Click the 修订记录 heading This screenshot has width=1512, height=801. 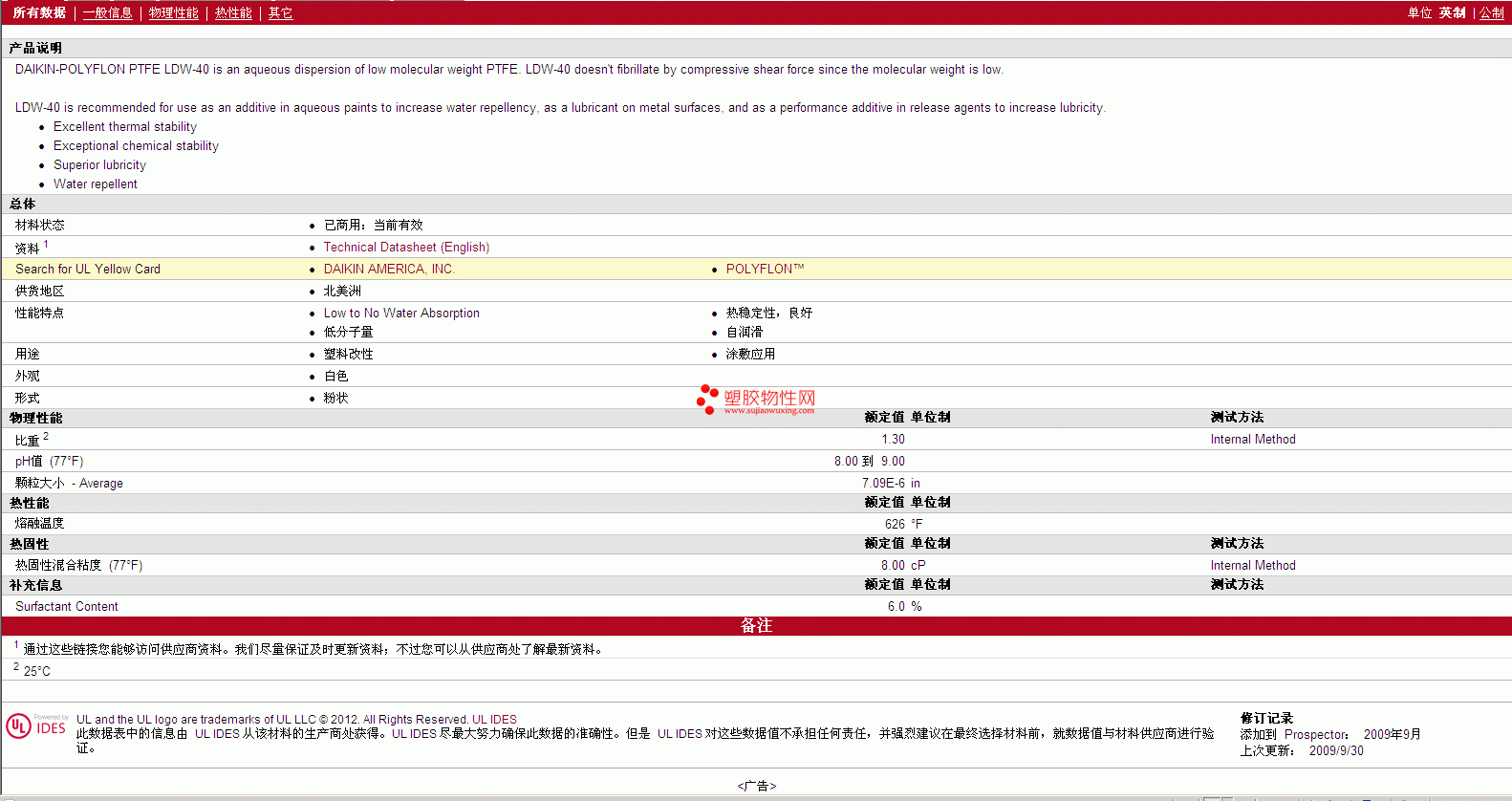tap(1266, 718)
